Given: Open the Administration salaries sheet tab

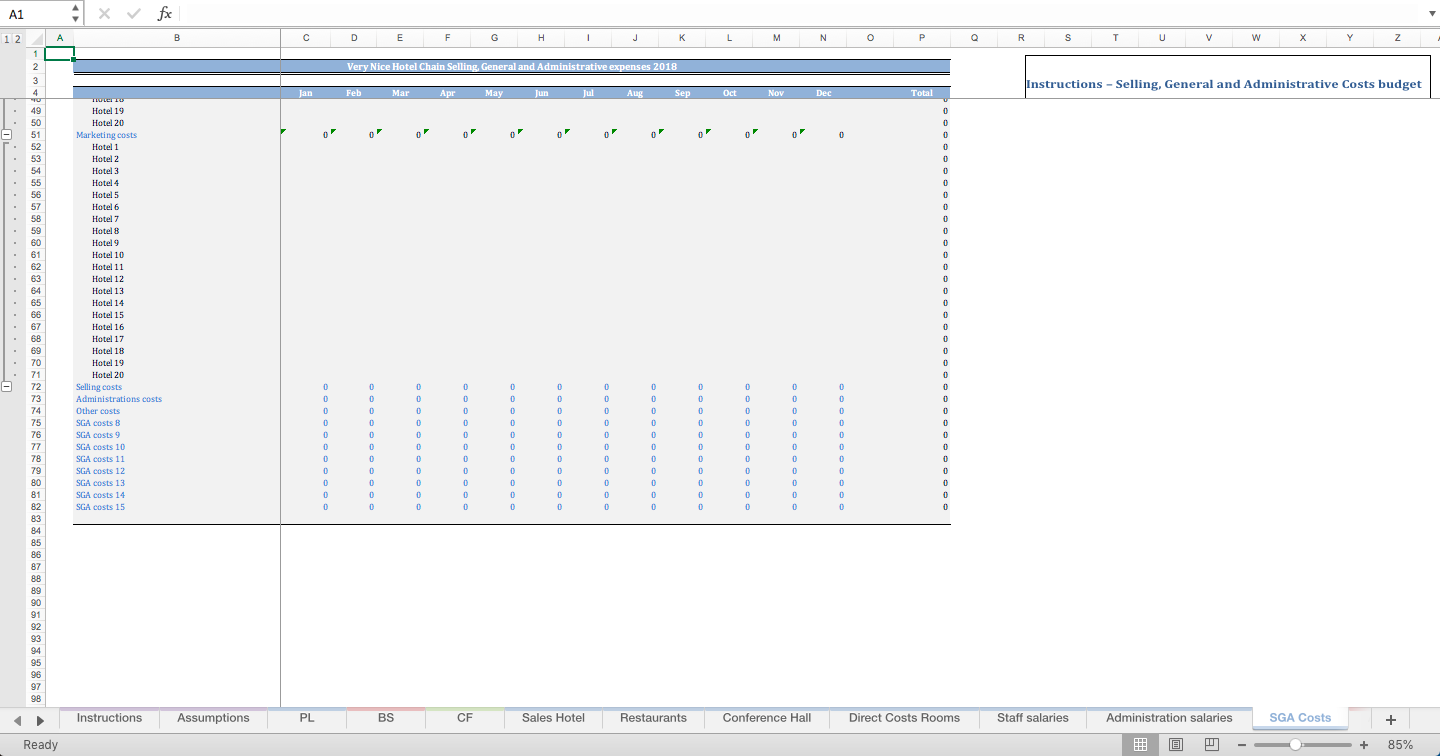Looking at the screenshot, I should 1169,718.
